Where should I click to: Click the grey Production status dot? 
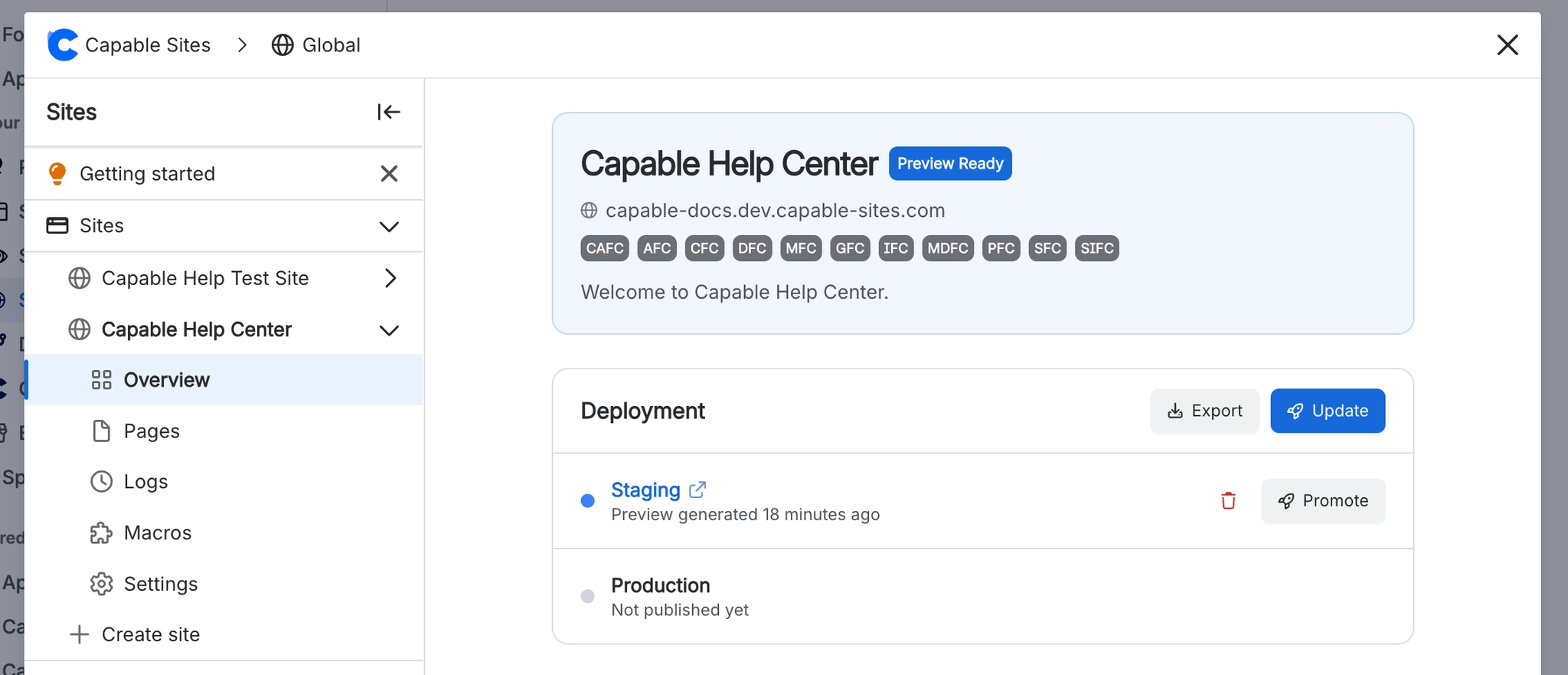pos(588,597)
